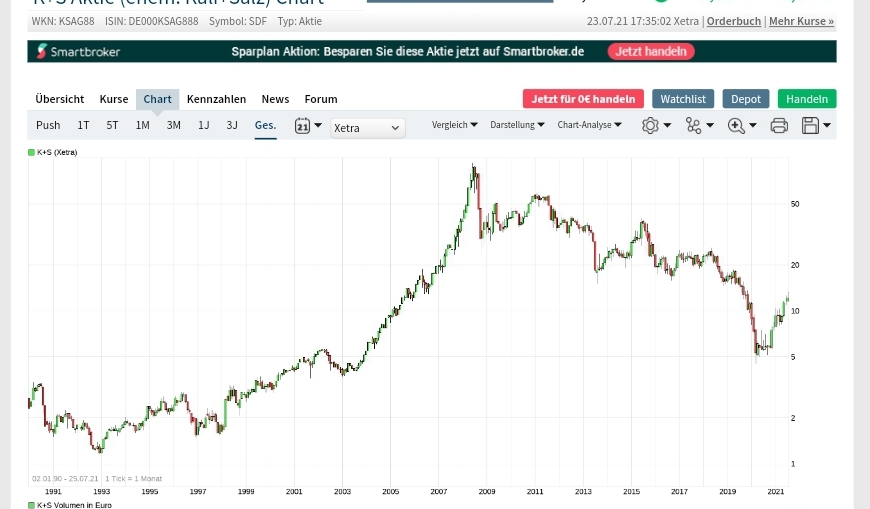Expand the Chart-Analyse dropdown
The image size is (870, 509).
589,125
